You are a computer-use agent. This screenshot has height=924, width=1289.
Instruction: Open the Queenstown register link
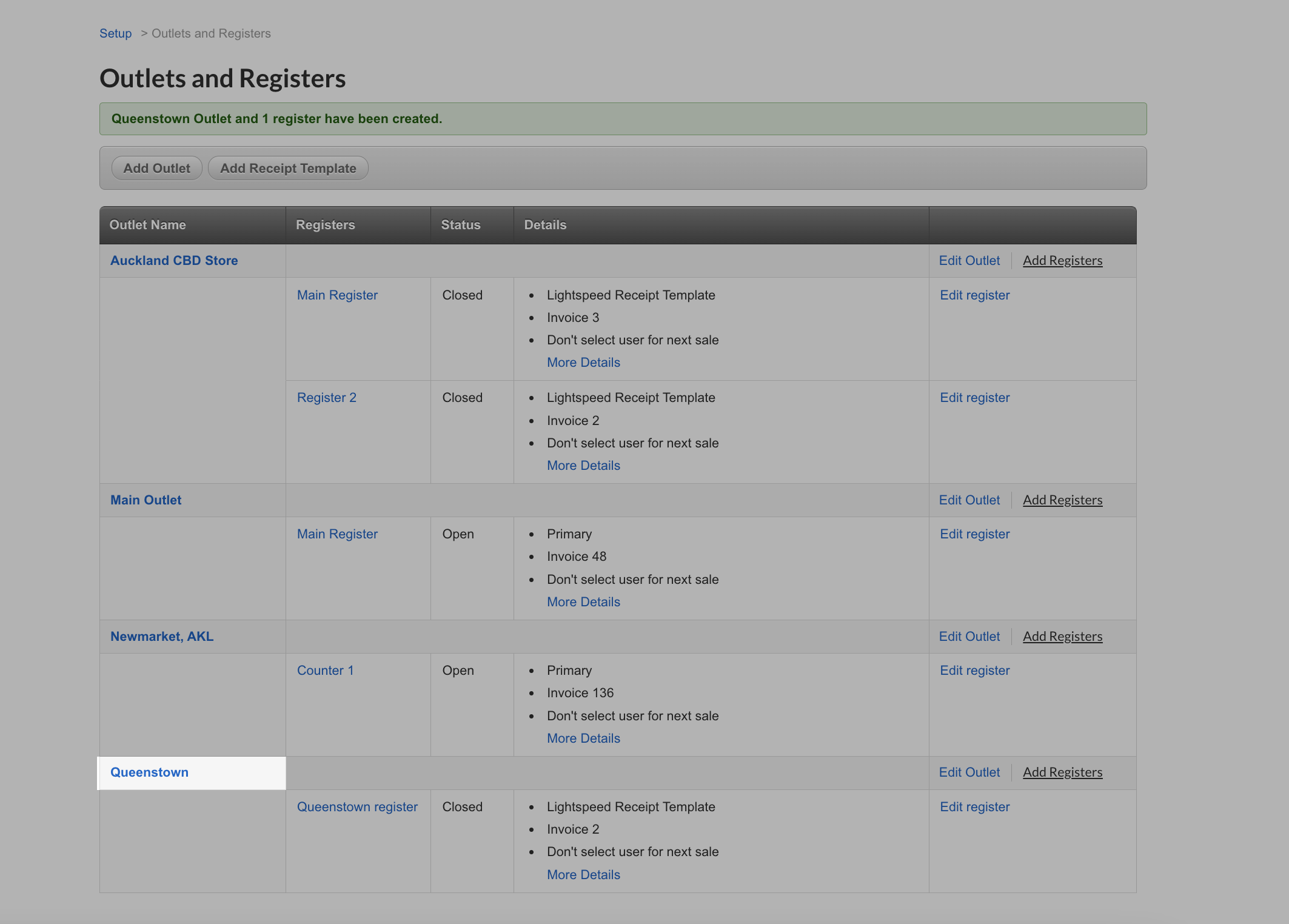(357, 807)
